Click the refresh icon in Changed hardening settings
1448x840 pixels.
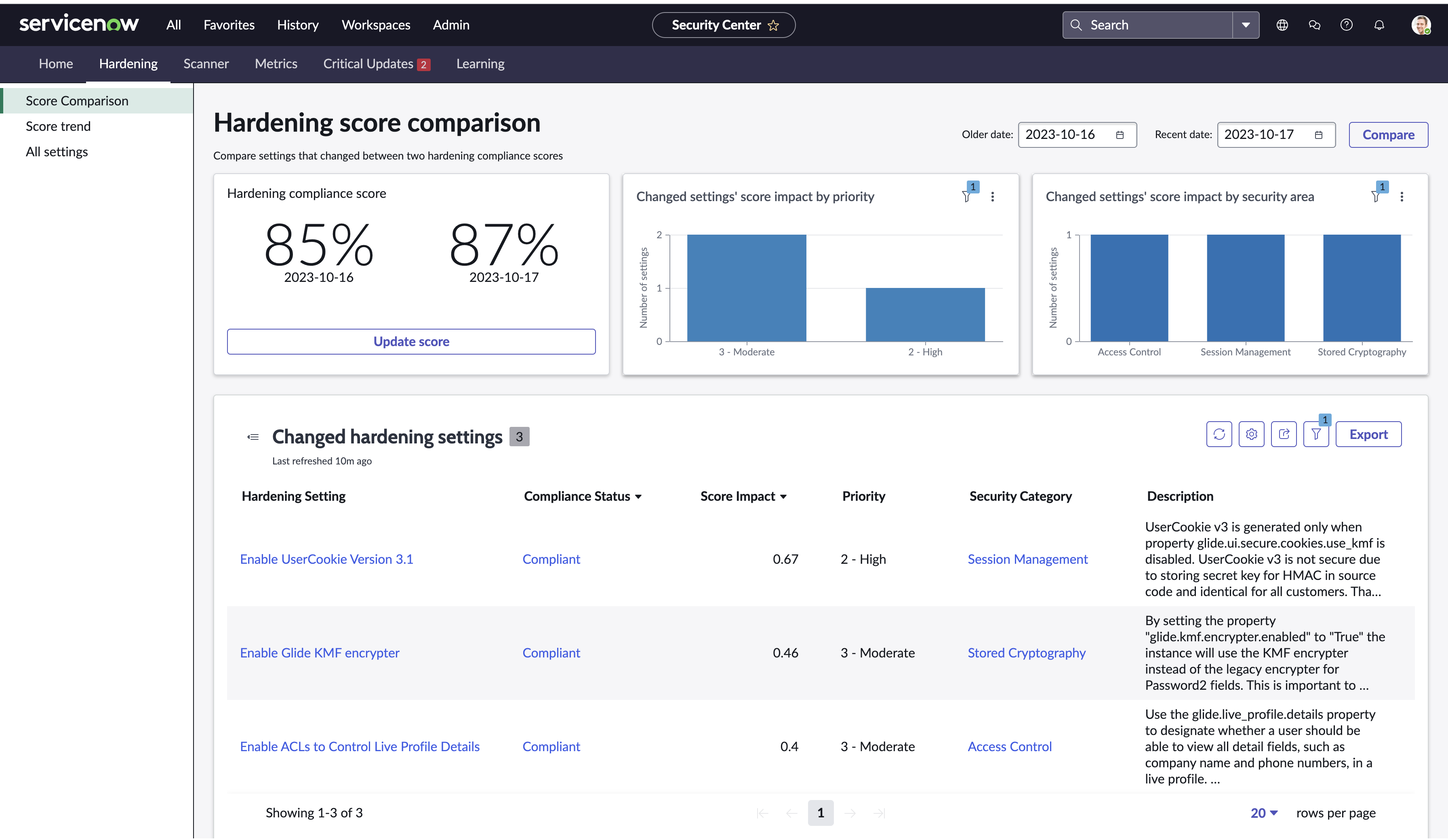click(1219, 435)
